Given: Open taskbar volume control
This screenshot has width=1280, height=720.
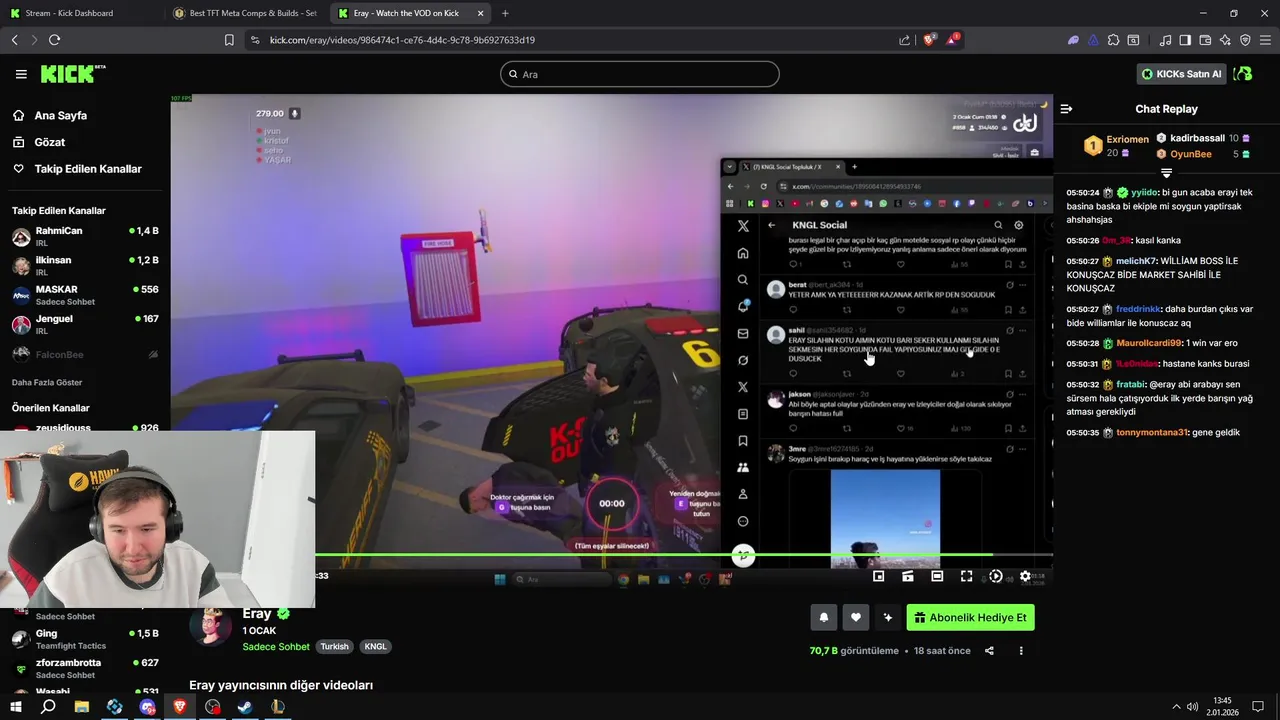Looking at the screenshot, I should 1192,707.
